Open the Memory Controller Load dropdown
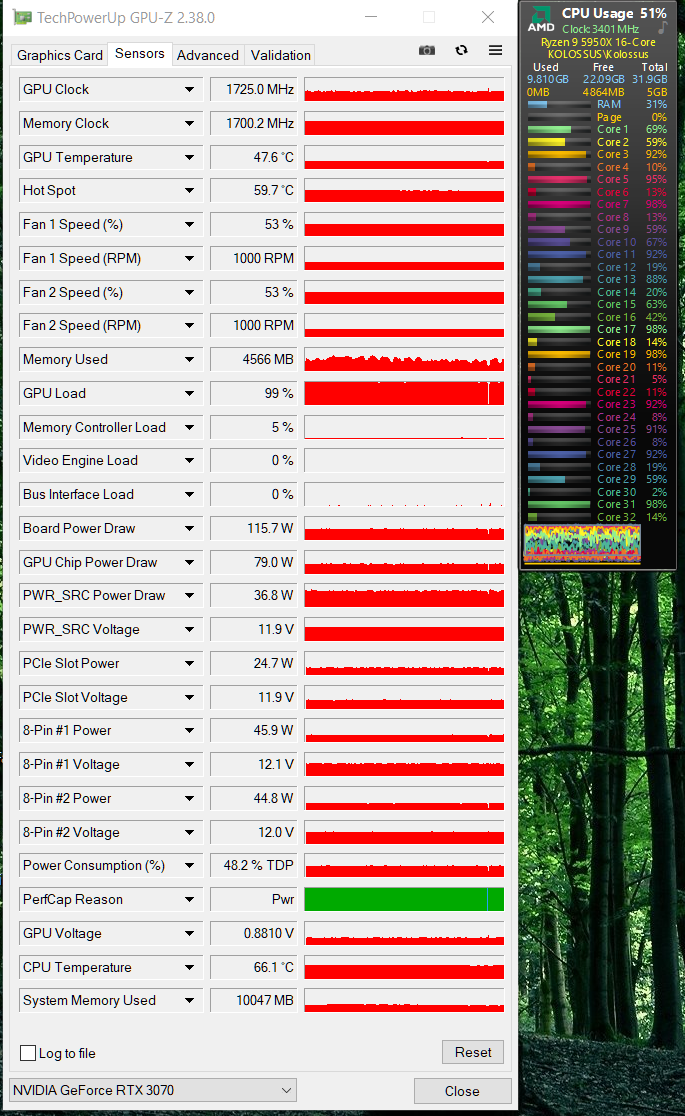The image size is (685, 1116). 189,428
